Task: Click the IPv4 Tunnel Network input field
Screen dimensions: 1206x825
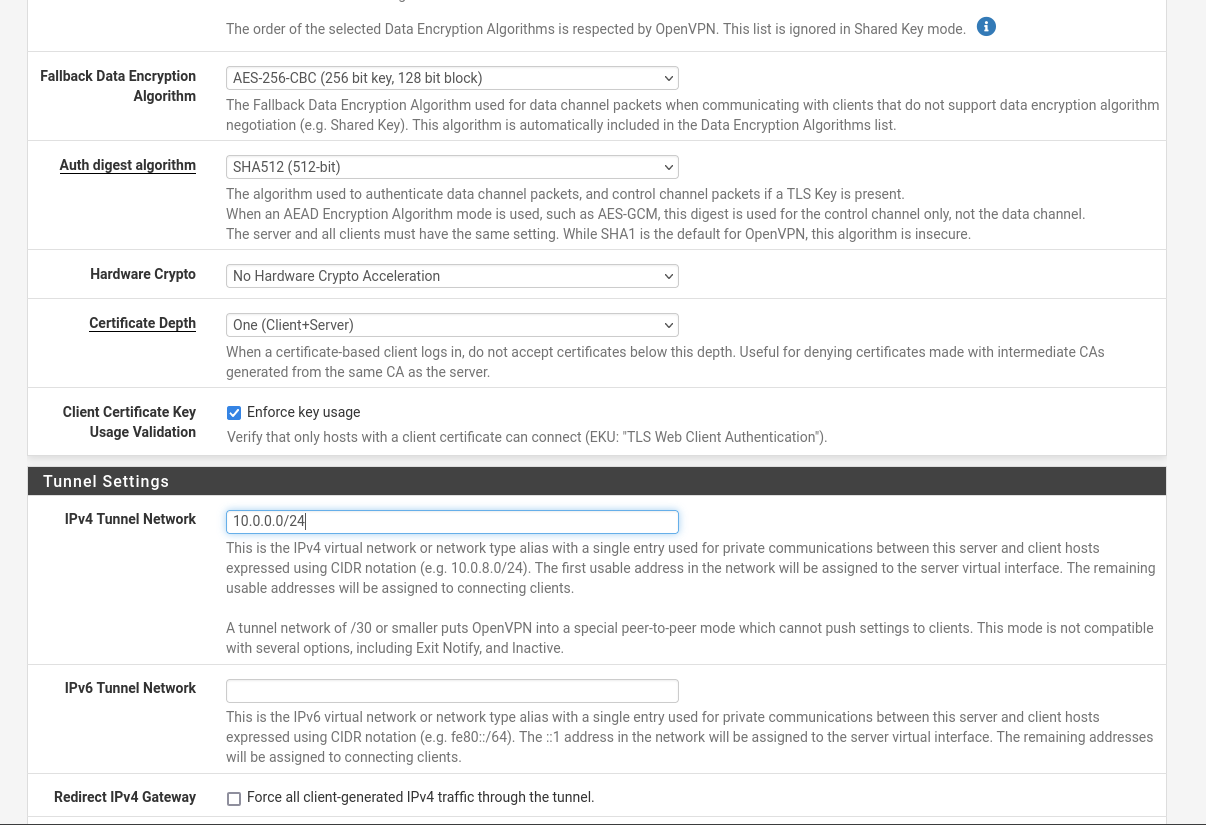Action: click(x=452, y=522)
